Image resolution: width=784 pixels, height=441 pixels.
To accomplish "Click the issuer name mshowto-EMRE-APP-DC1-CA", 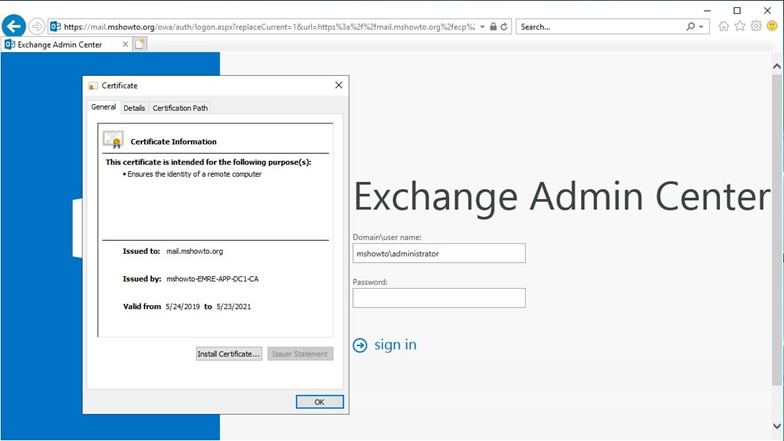I will [212, 279].
